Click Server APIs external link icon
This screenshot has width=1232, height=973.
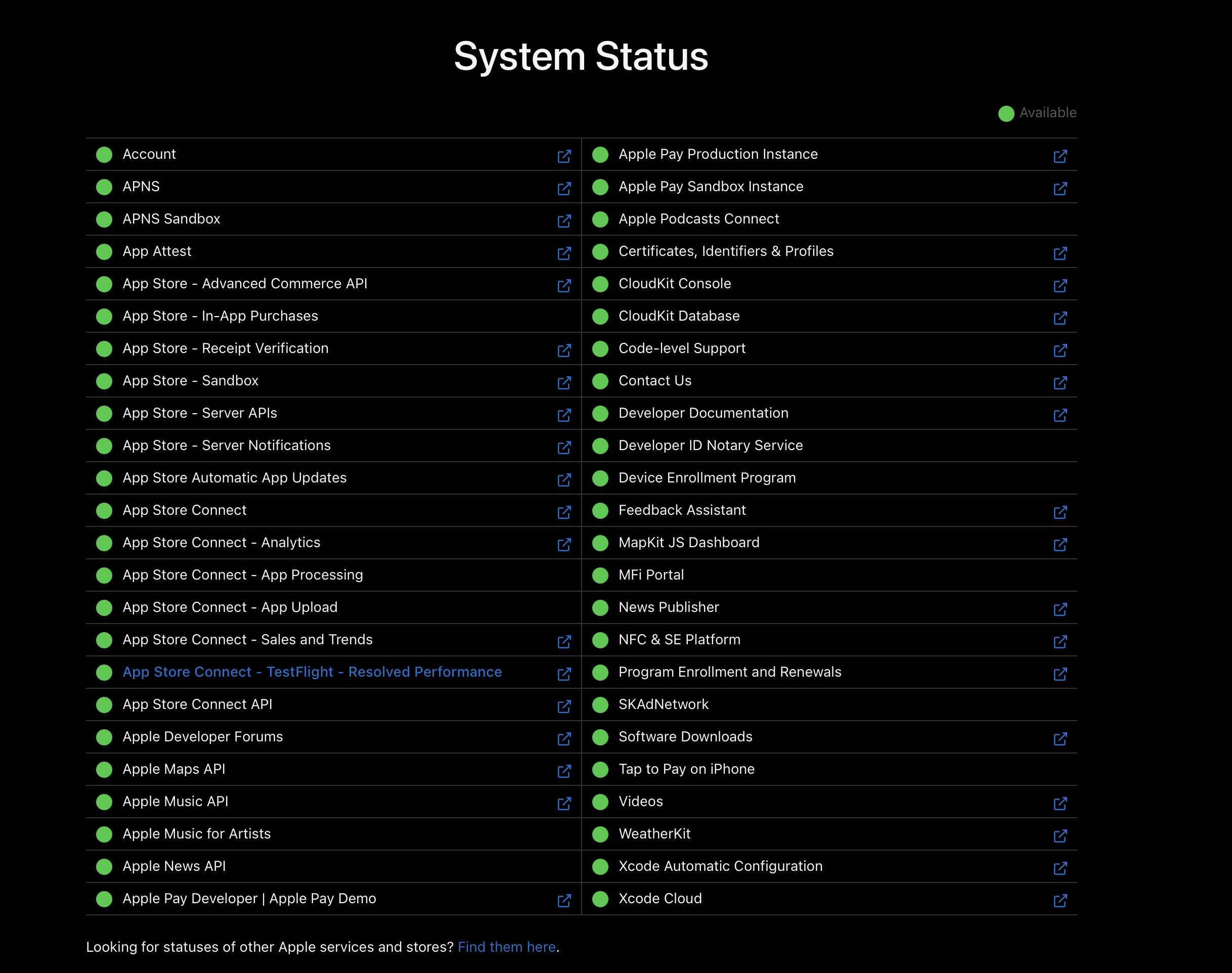(x=564, y=415)
